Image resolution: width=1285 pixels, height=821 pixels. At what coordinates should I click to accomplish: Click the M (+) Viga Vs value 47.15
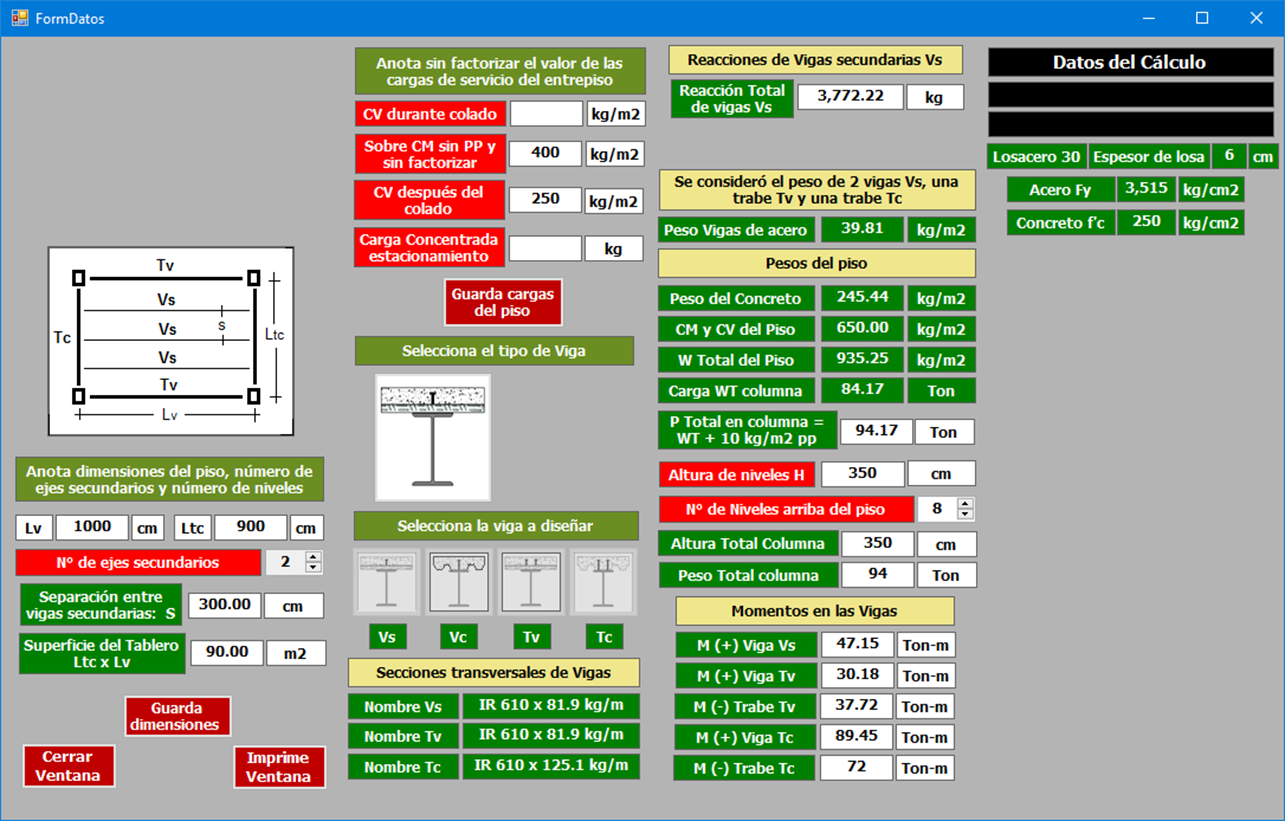857,645
